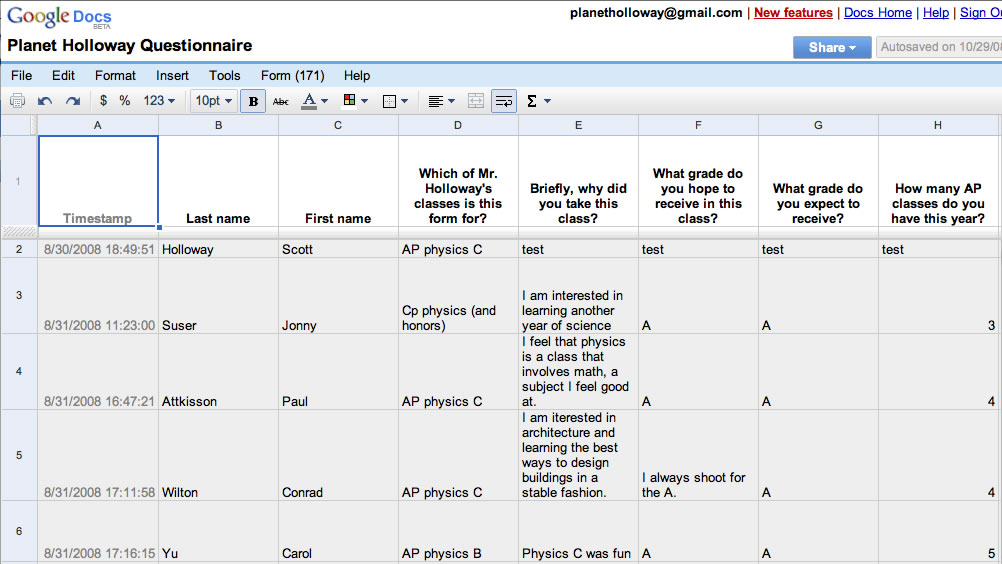Open the Insert menu
Screen dimensions: 1002x564
172,75
